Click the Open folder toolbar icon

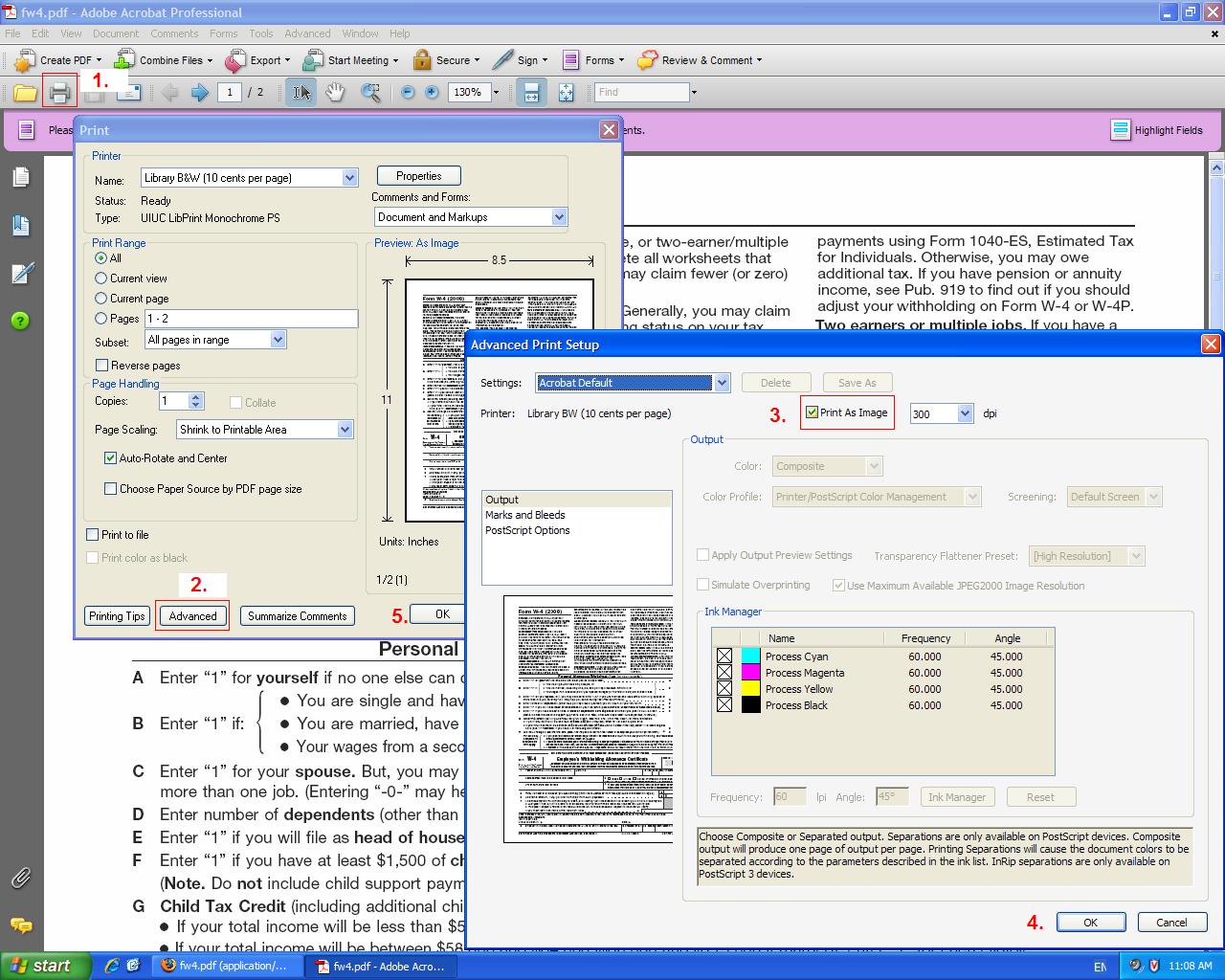(25, 93)
